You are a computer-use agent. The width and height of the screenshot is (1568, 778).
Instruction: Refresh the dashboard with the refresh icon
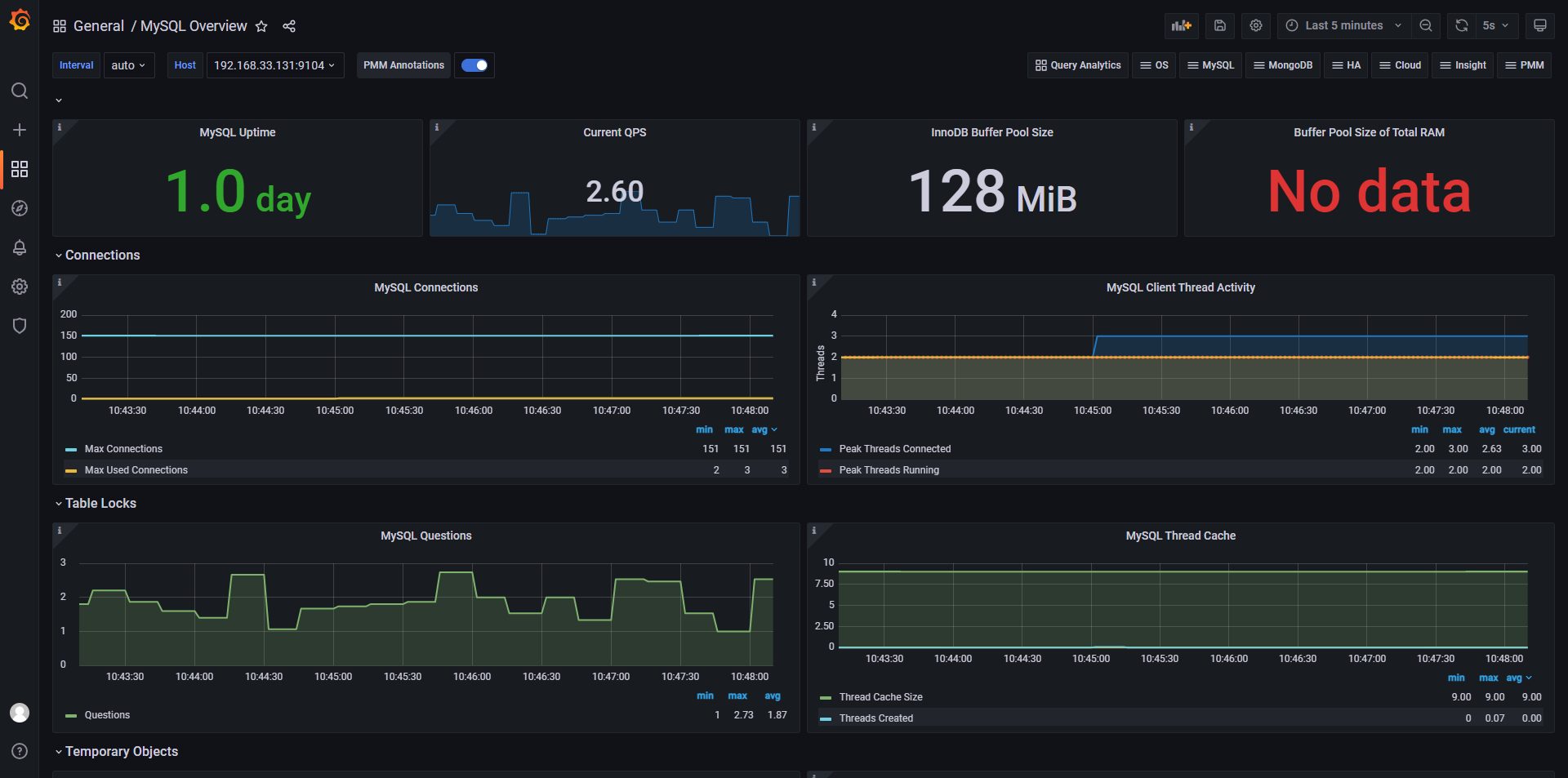click(x=1462, y=25)
